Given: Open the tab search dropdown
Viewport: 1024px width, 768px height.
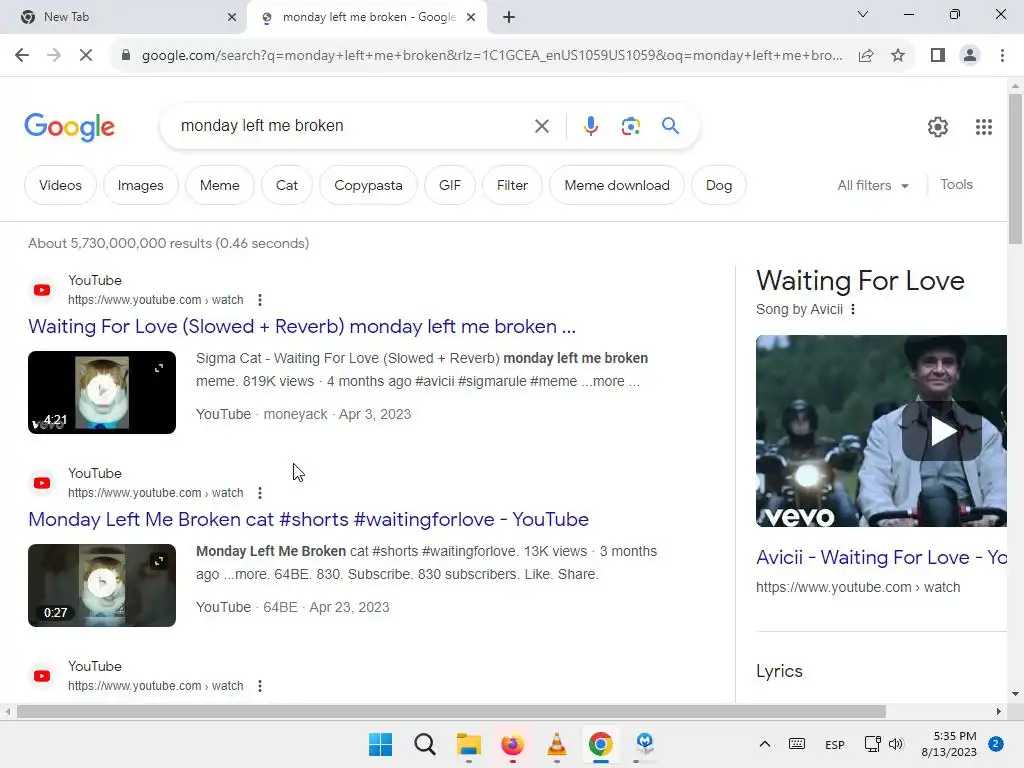Looking at the screenshot, I should 863,14.
